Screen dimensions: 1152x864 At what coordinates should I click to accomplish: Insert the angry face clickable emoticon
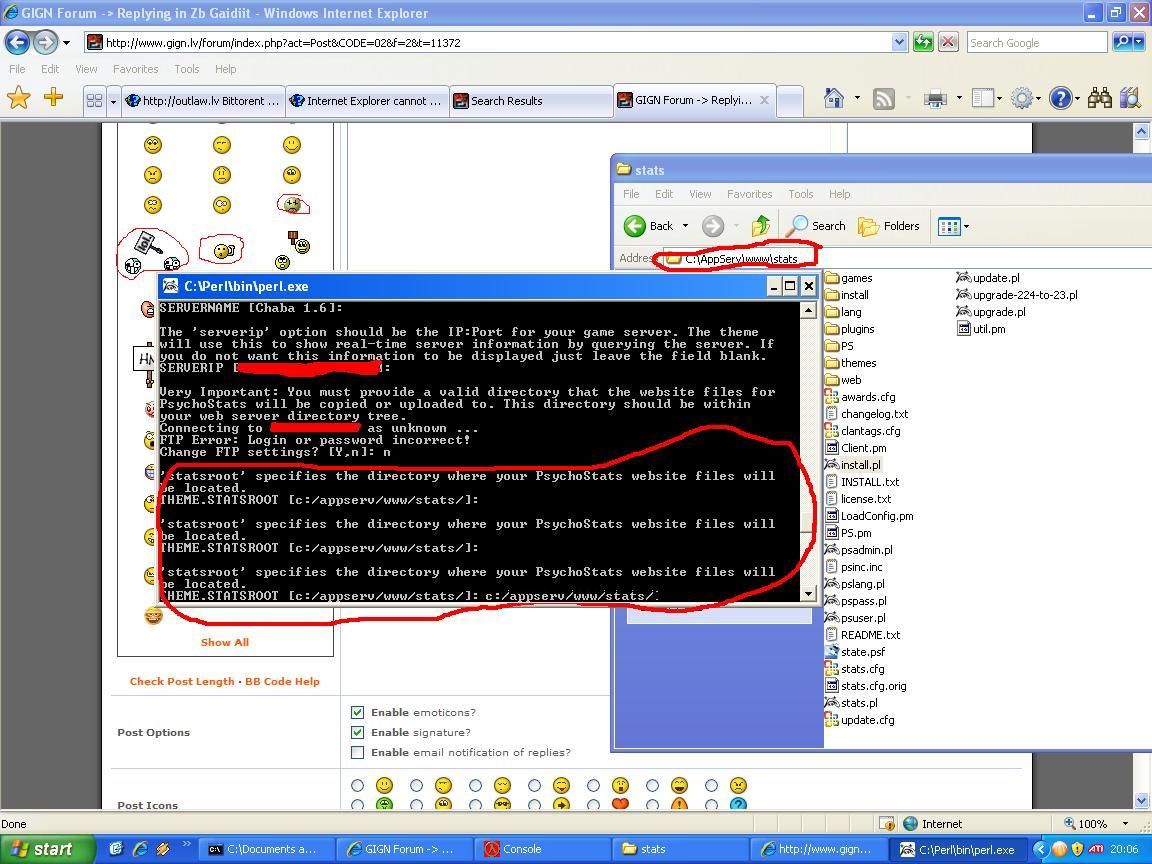pos(153,175)
